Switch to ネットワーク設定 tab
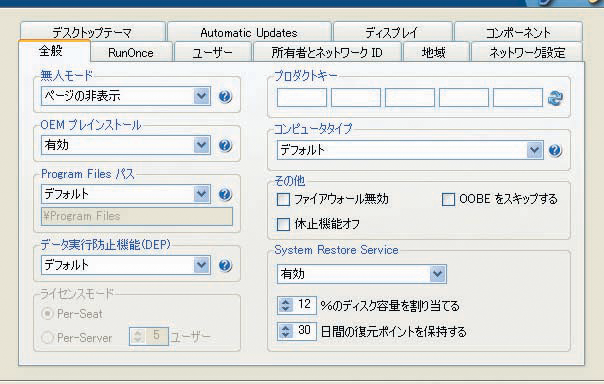Viewport: 604px width, 384px height. tap(527, 52)
